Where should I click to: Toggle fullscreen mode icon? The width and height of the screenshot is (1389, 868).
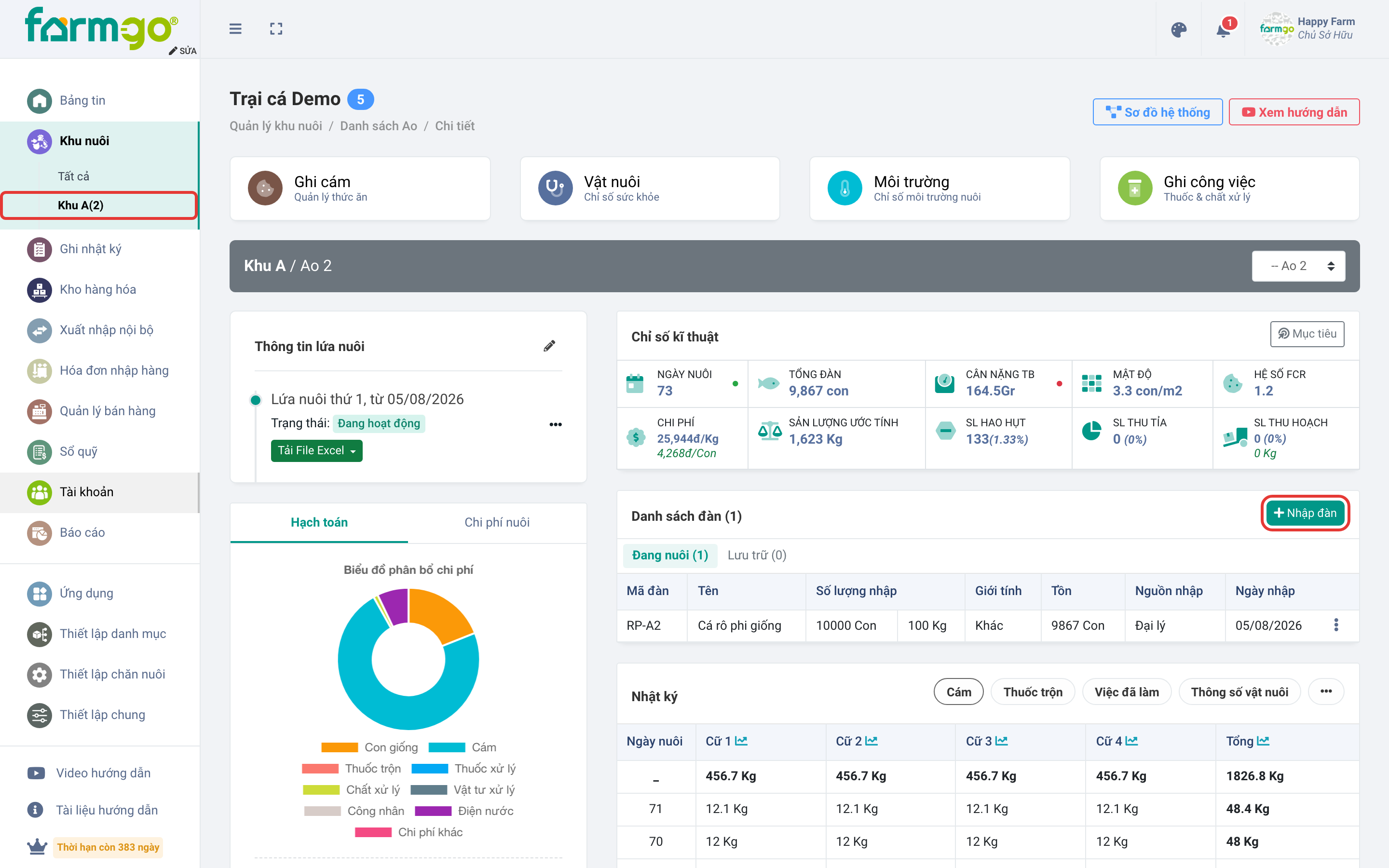pos(276,29)
